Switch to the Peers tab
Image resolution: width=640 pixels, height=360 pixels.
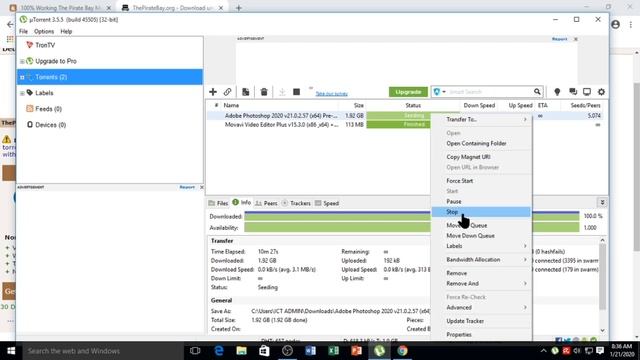point(266,203)
